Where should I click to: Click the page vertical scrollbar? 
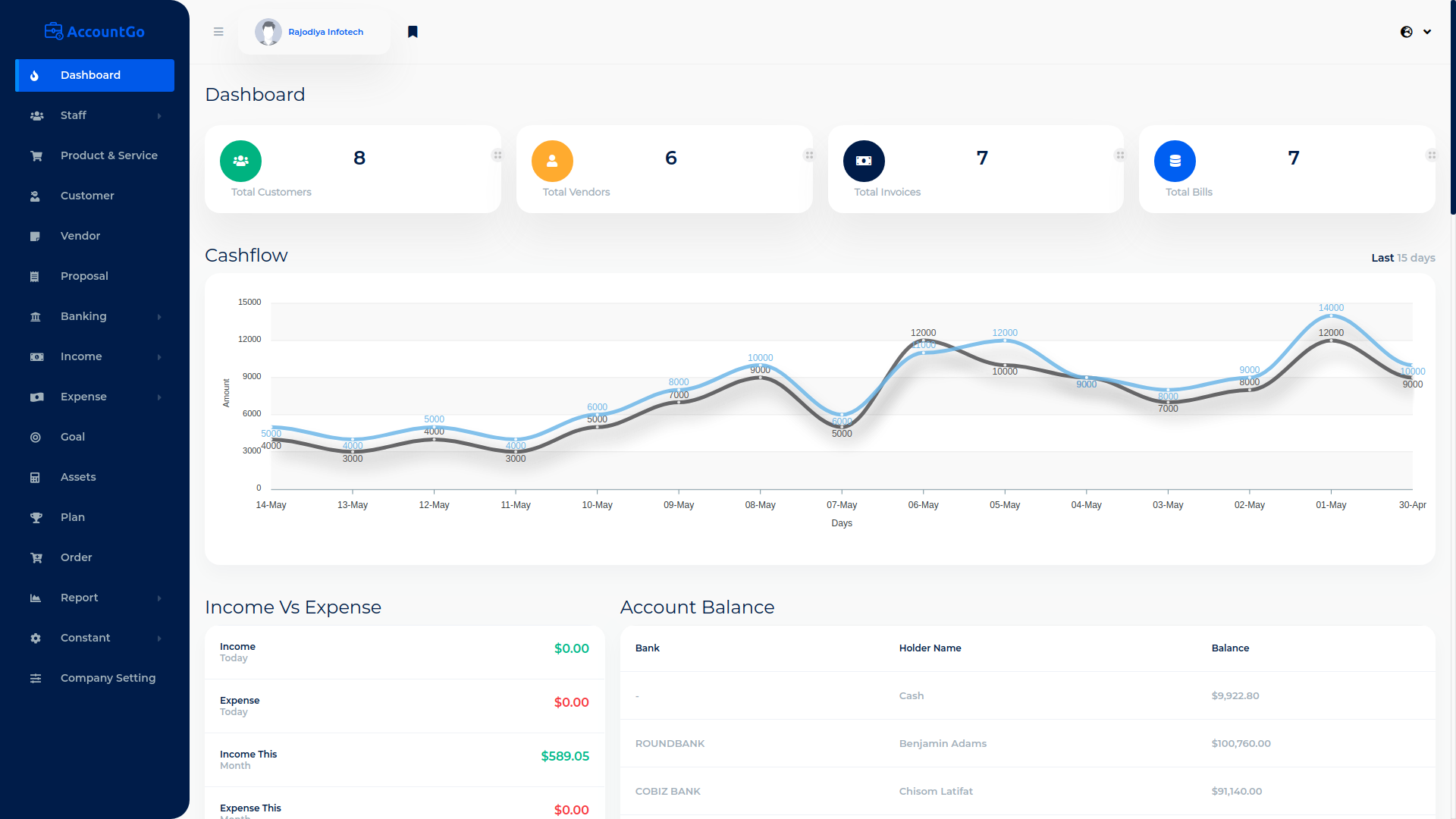coord(1452,106)
